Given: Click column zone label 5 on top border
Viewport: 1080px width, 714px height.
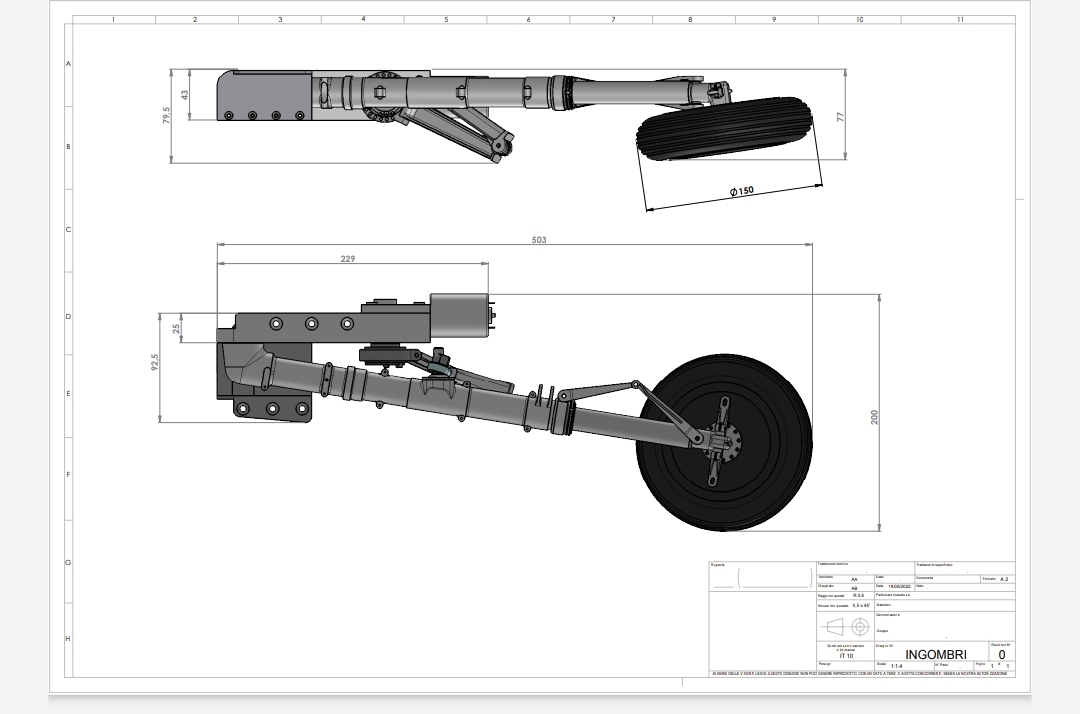Looking at the screenshot, I should click(446, 19).
